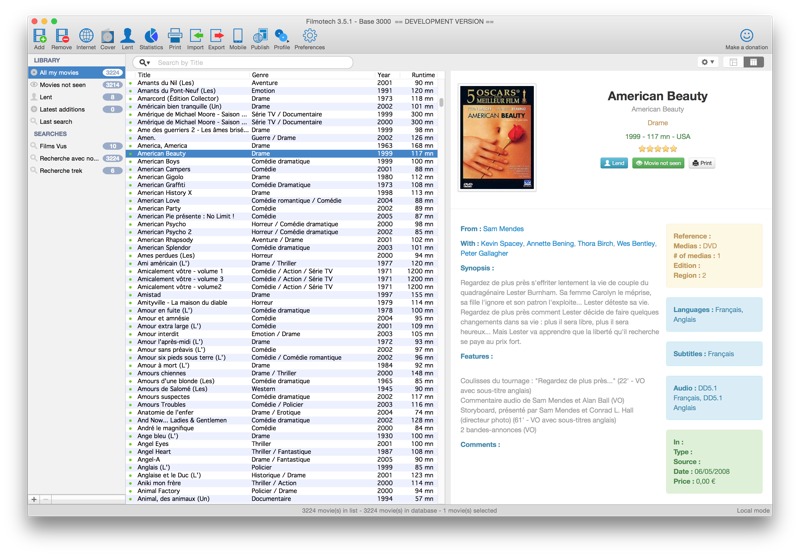Image resolution: width=800 pixels, height=556 pixels.
Task: Select Movies not seen list
Action: [x=77, y=85]
